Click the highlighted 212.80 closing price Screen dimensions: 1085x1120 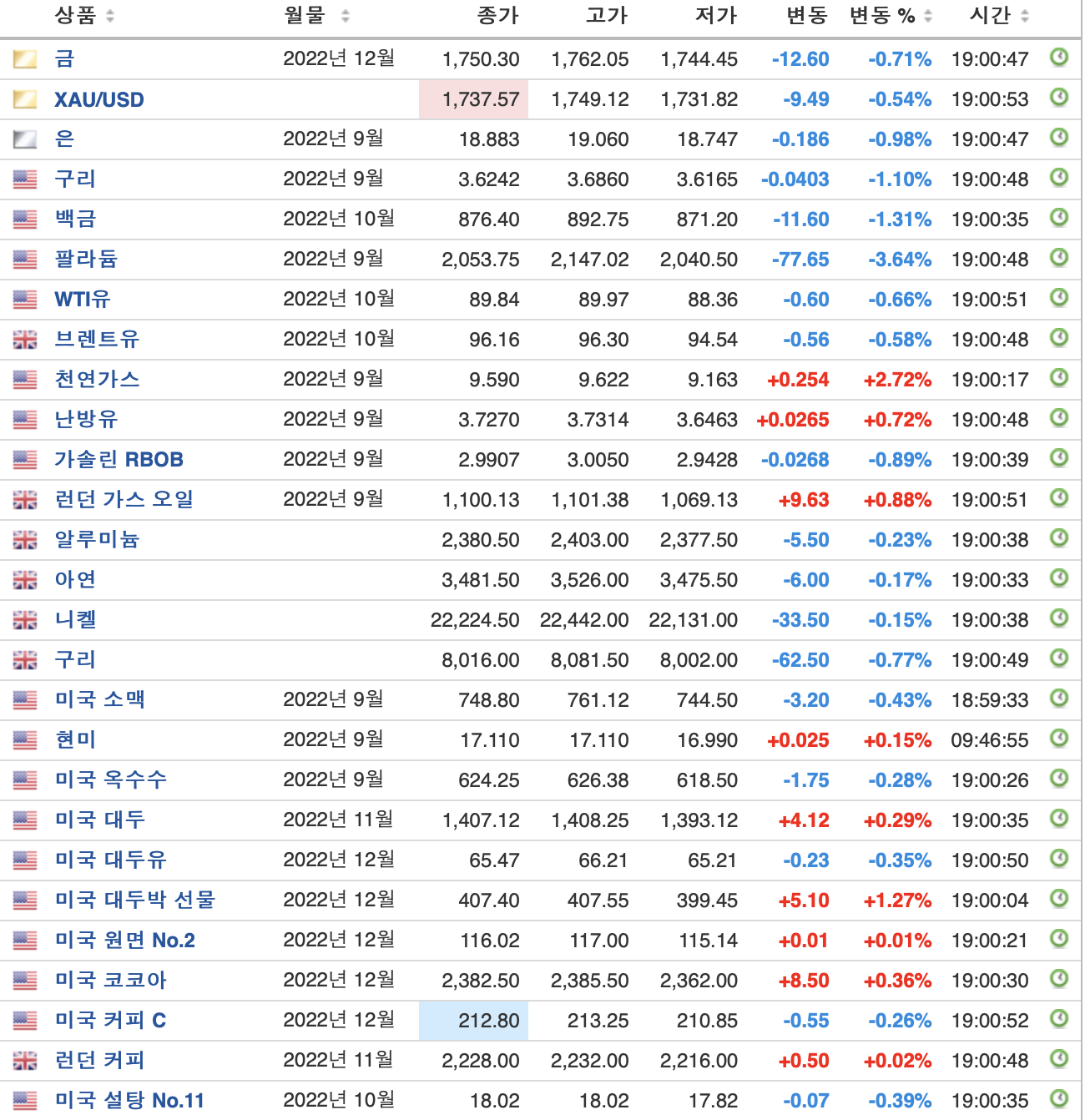474,1021
